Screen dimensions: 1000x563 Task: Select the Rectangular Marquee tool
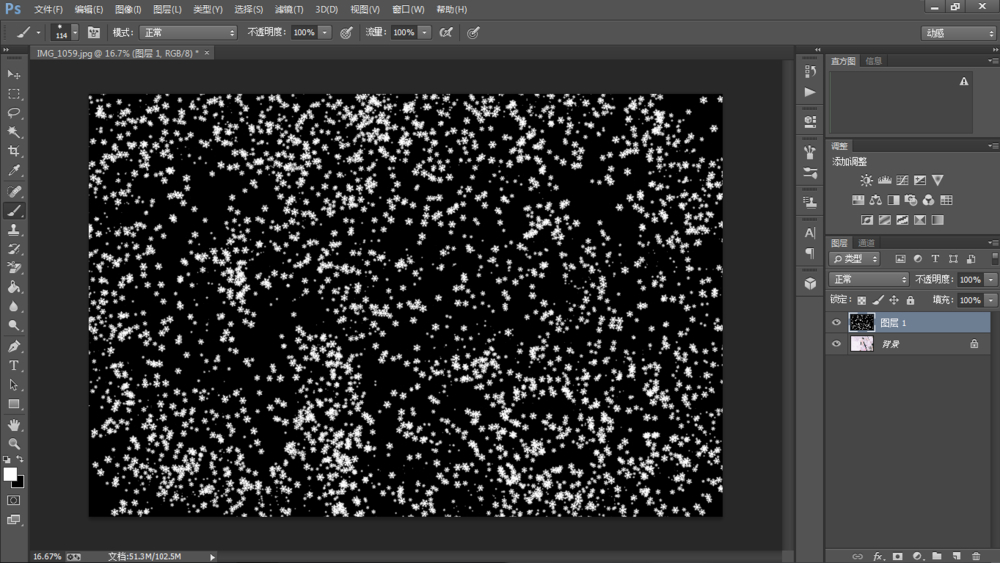(x=13, y=94)
